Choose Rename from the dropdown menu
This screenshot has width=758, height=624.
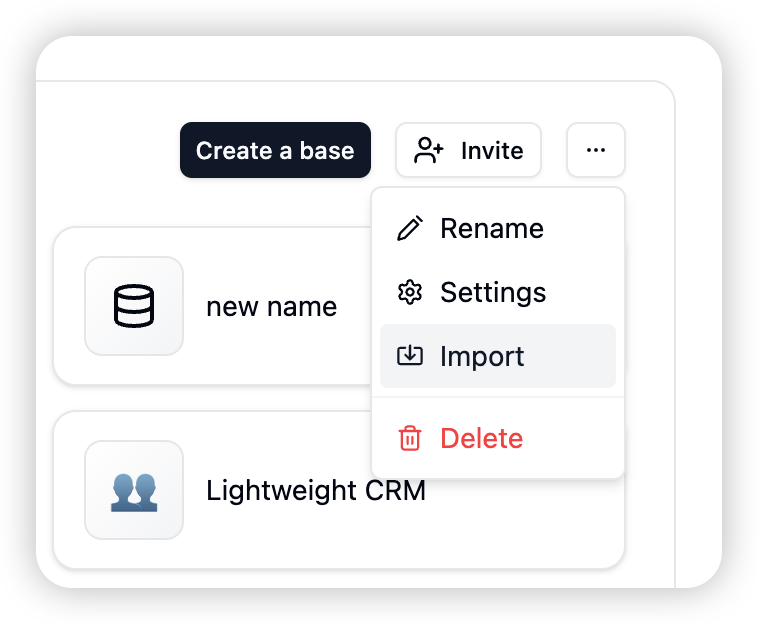tap(497, 228)
